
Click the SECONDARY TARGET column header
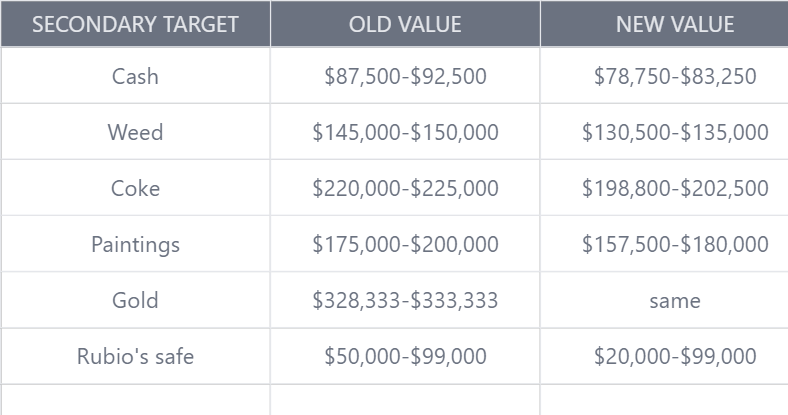pyautogui.click(x=135, y=24)
